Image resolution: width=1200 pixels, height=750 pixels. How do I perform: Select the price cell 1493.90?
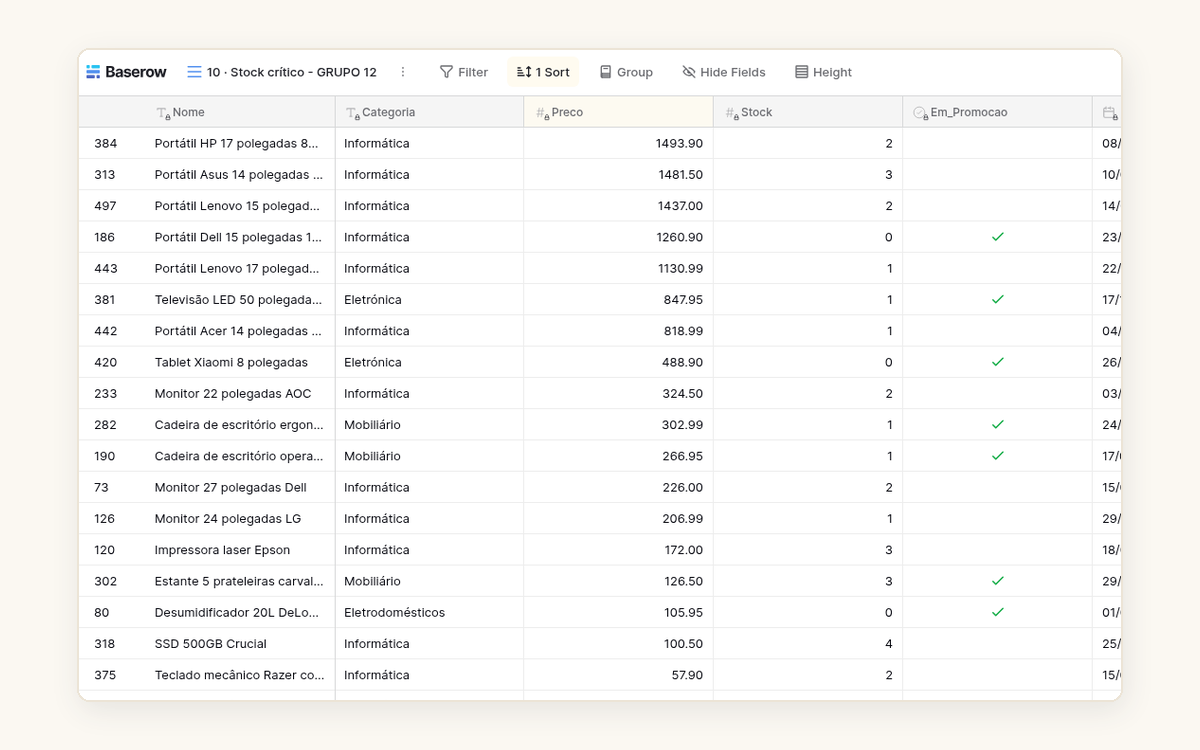(x=618, y=143)
